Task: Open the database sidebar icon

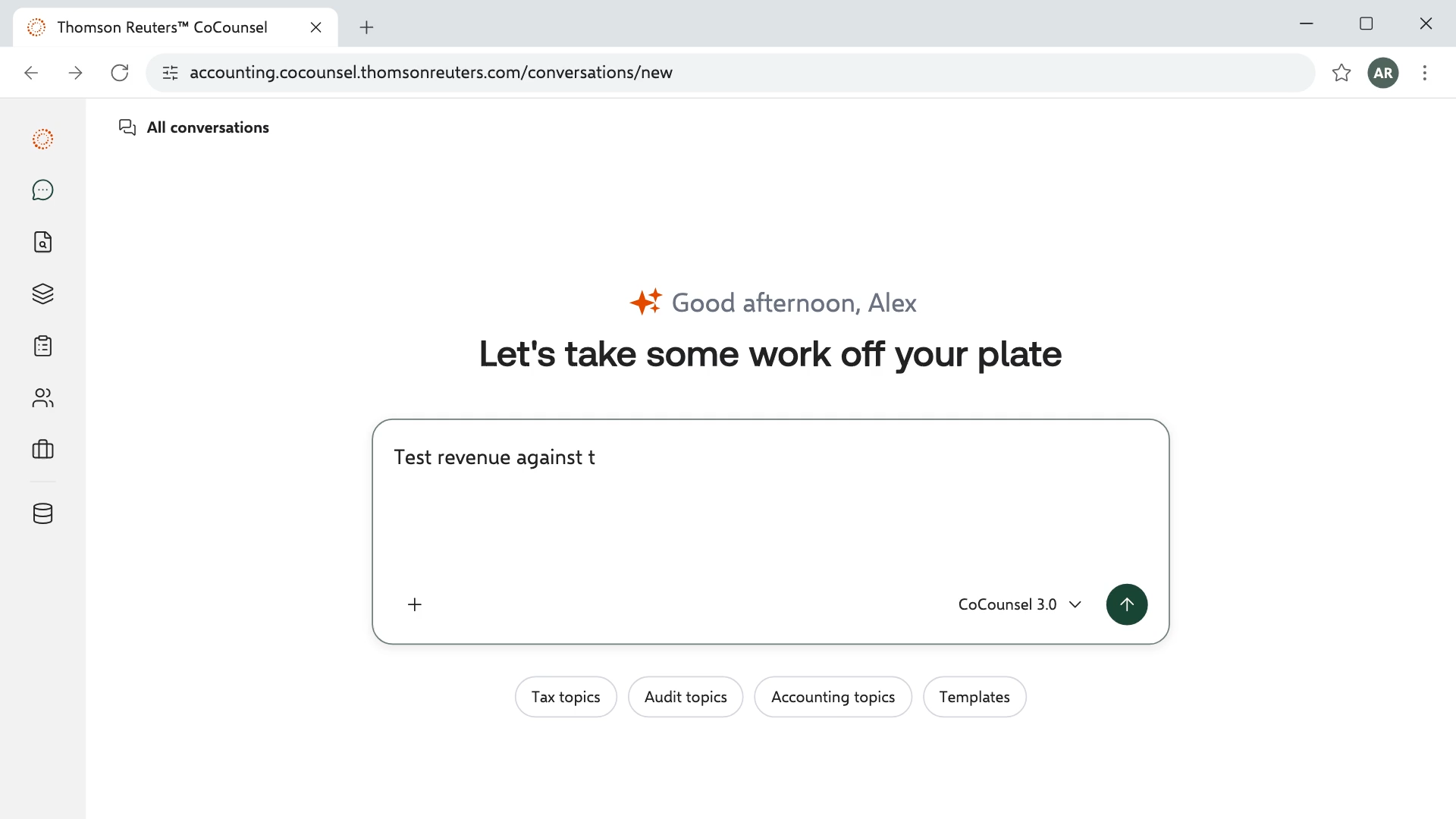Action: pyautogui.click(x=43, y=513)
